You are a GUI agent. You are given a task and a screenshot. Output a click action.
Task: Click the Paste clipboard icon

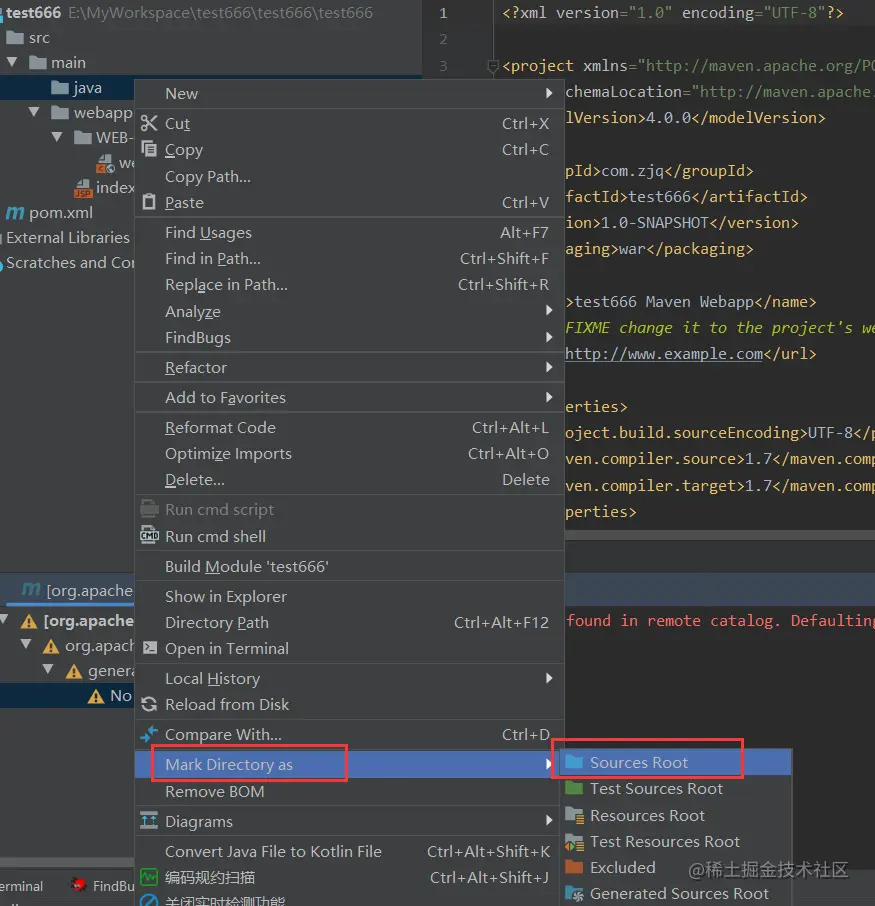pos(149,202)
